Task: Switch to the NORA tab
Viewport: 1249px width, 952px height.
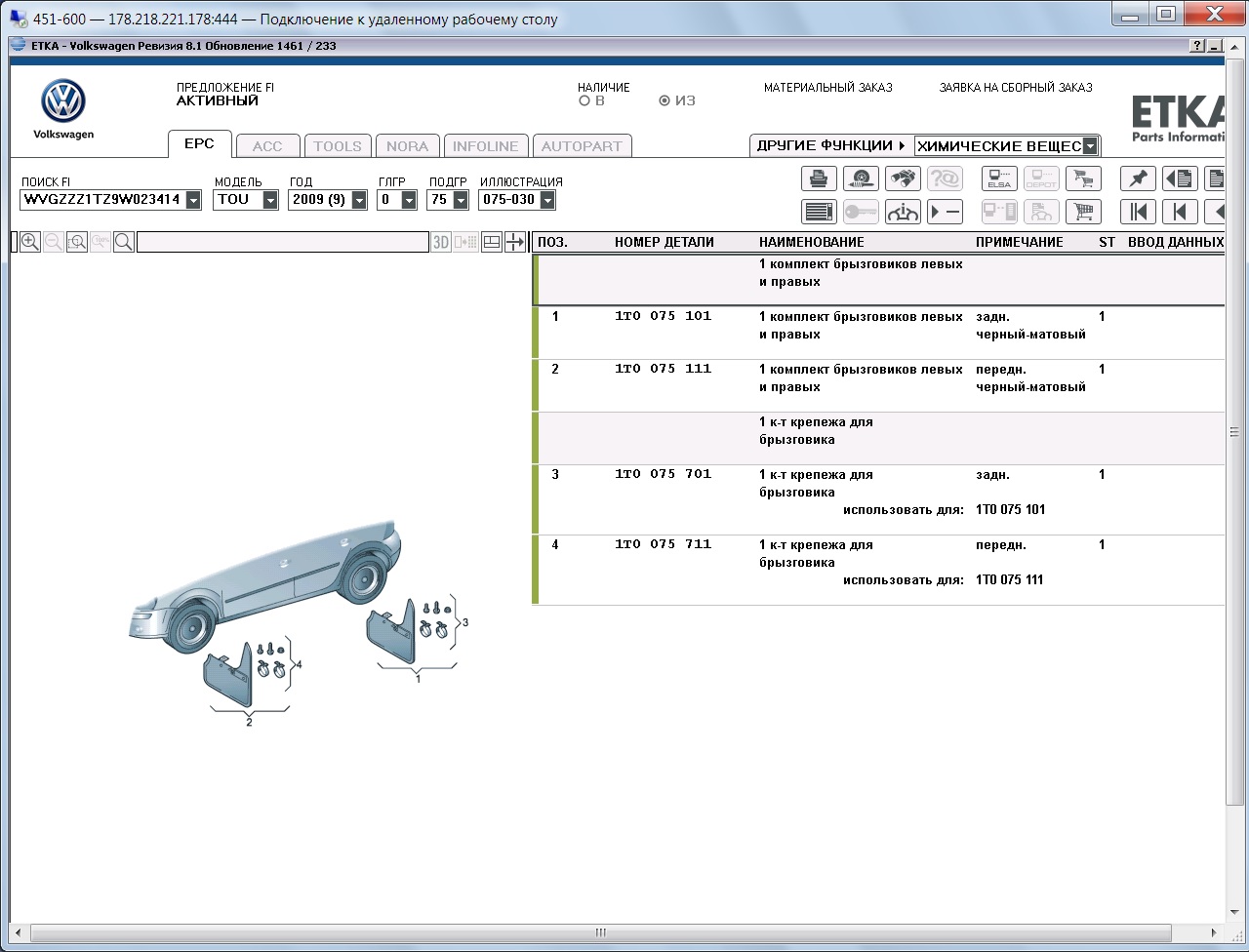Action: click(x=407, y=146)
